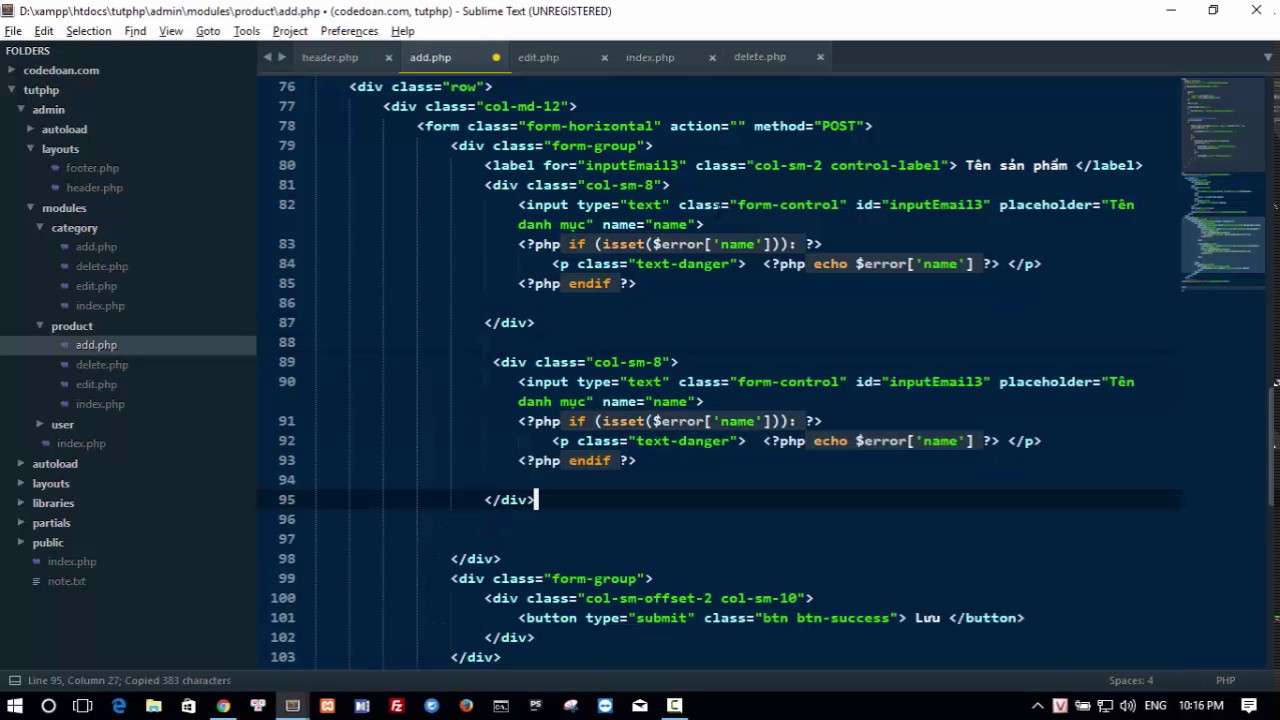
Task: Switch to the Sublime Text taskbar icon
Action: pyautogui.click(x=292, y=706)
